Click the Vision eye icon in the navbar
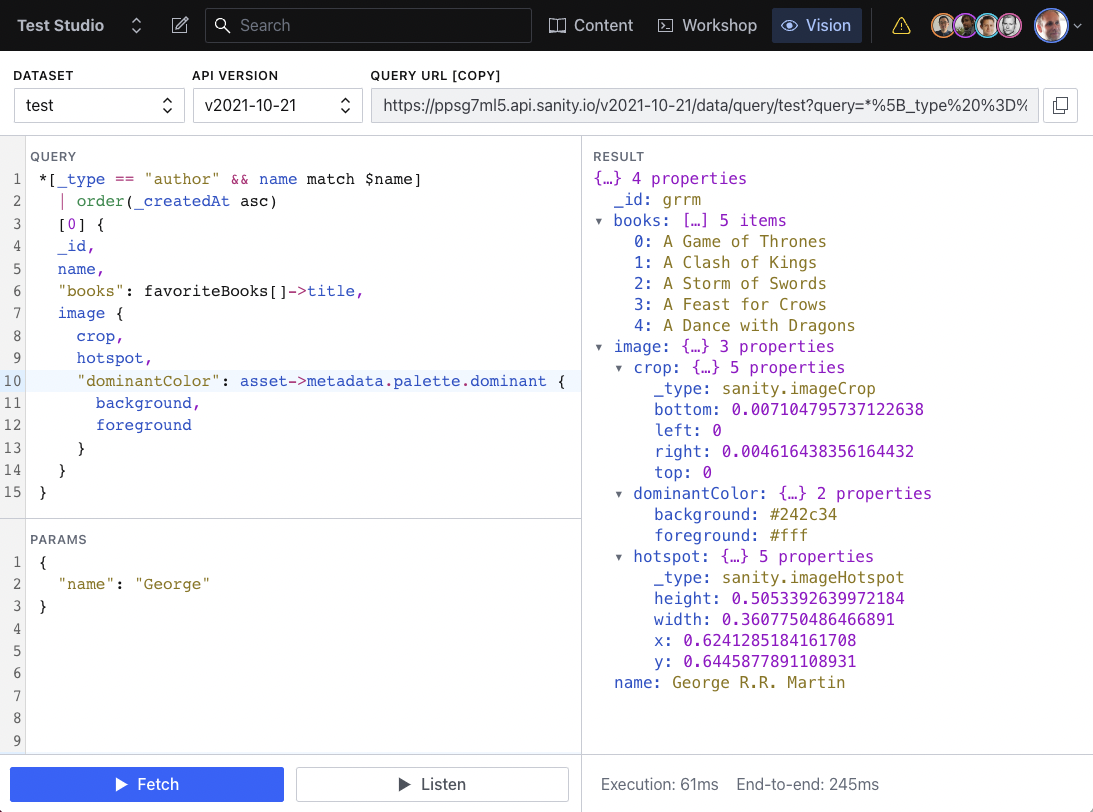 click(789, 25)
